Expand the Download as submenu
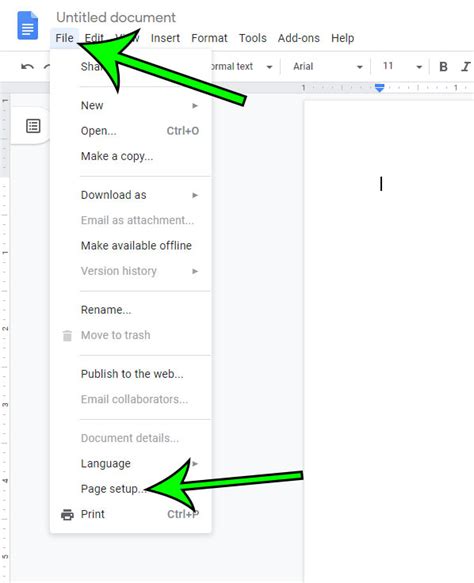This screenshot has width=474, height=583. pos(131,195)
